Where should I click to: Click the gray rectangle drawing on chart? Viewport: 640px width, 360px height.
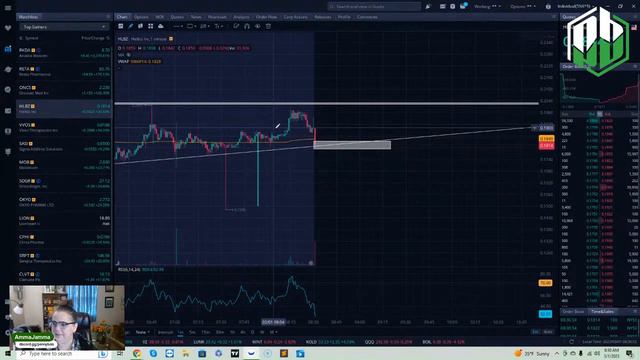[352, 145]
